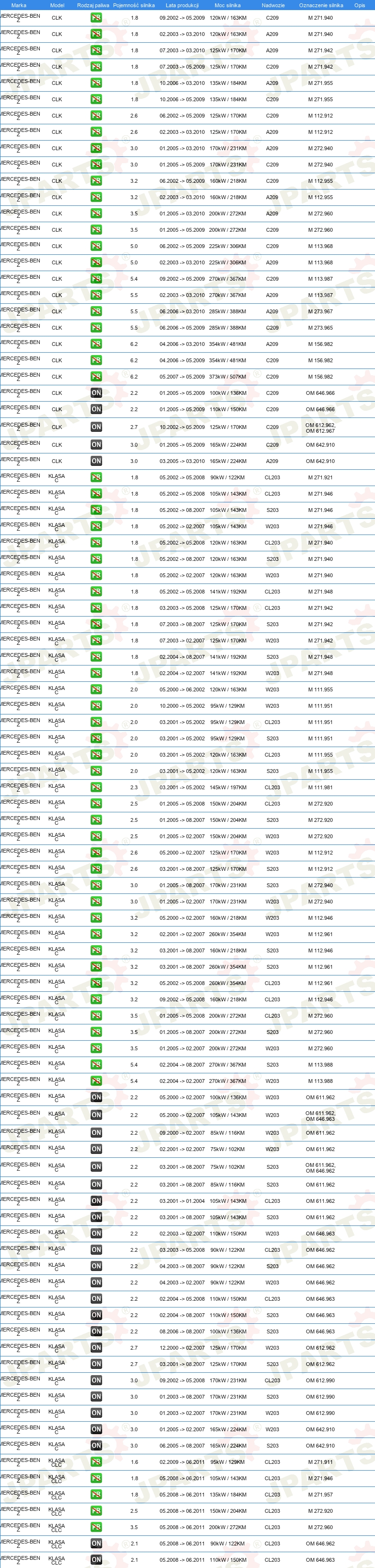Click the petrol icon in Klasa CLC 2.5 row
The height and width of the screenshot is (1568, 375).
point(96,1511)
